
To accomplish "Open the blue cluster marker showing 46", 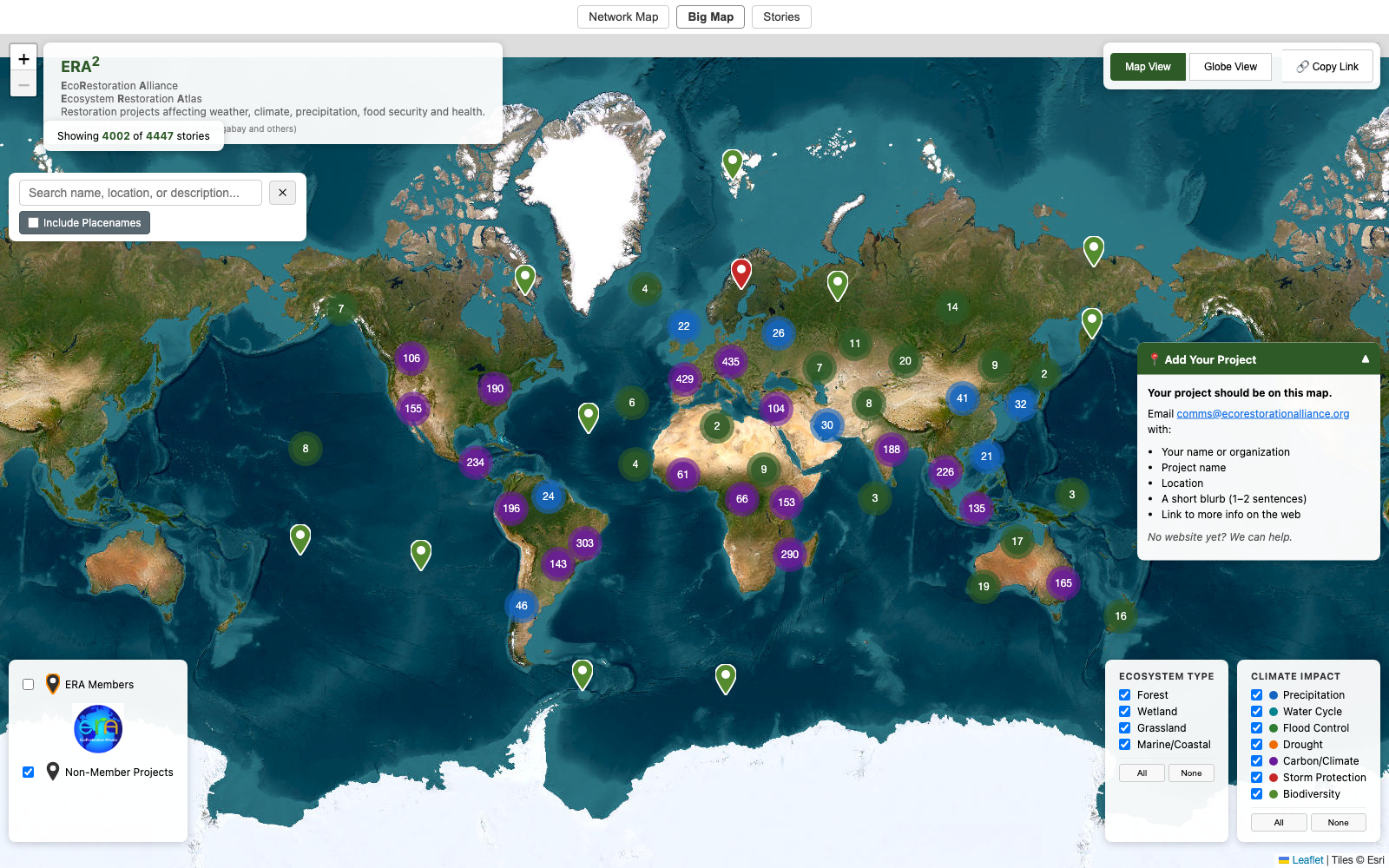I will pyautogui.click(x=522, y=606).
